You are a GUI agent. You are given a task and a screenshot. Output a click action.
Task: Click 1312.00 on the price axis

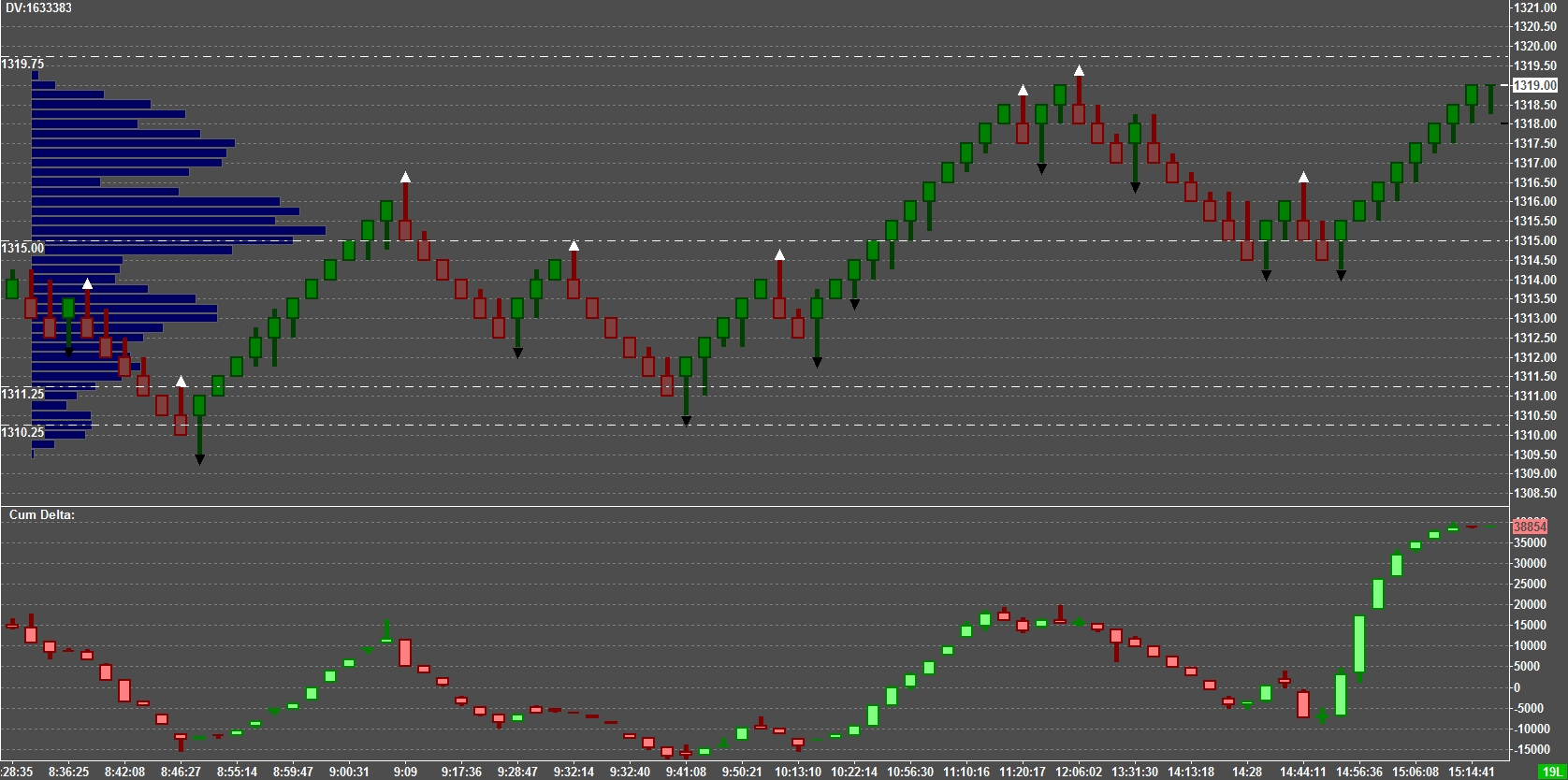1535,357
